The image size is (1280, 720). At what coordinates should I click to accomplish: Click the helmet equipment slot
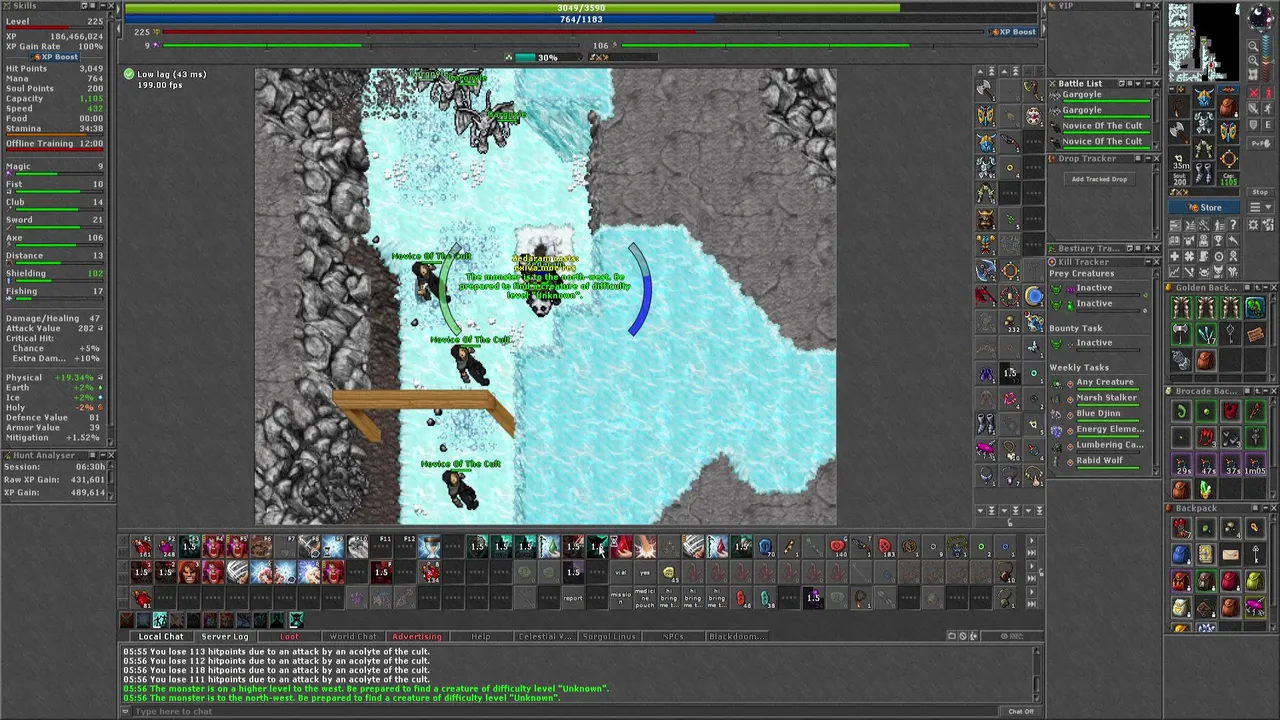click(1204, 97)
